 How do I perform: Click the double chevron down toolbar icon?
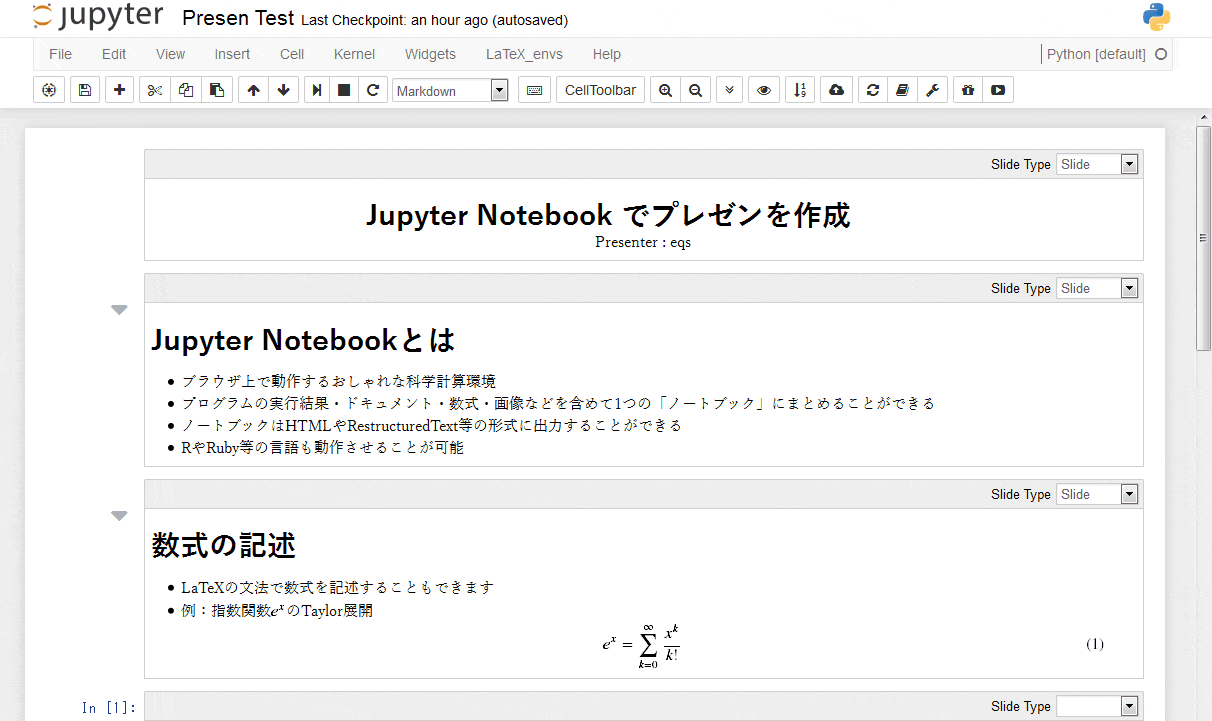click(730, 90)
